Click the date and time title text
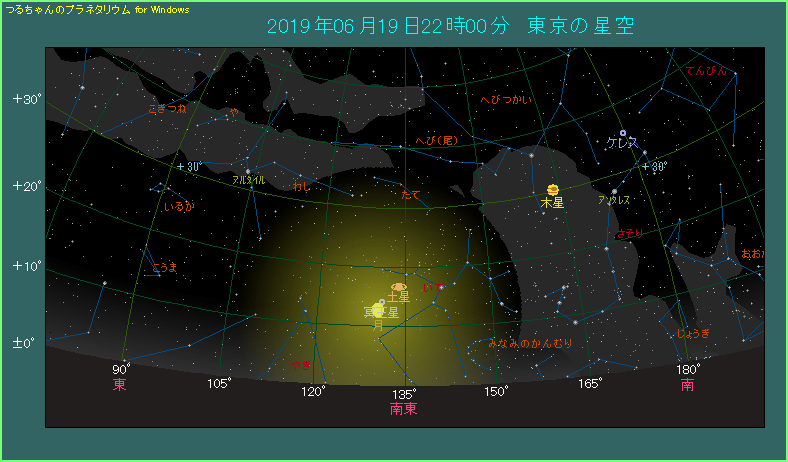This screenshot has height=462, width=788. pyautogui.click(x=449, y=25)
